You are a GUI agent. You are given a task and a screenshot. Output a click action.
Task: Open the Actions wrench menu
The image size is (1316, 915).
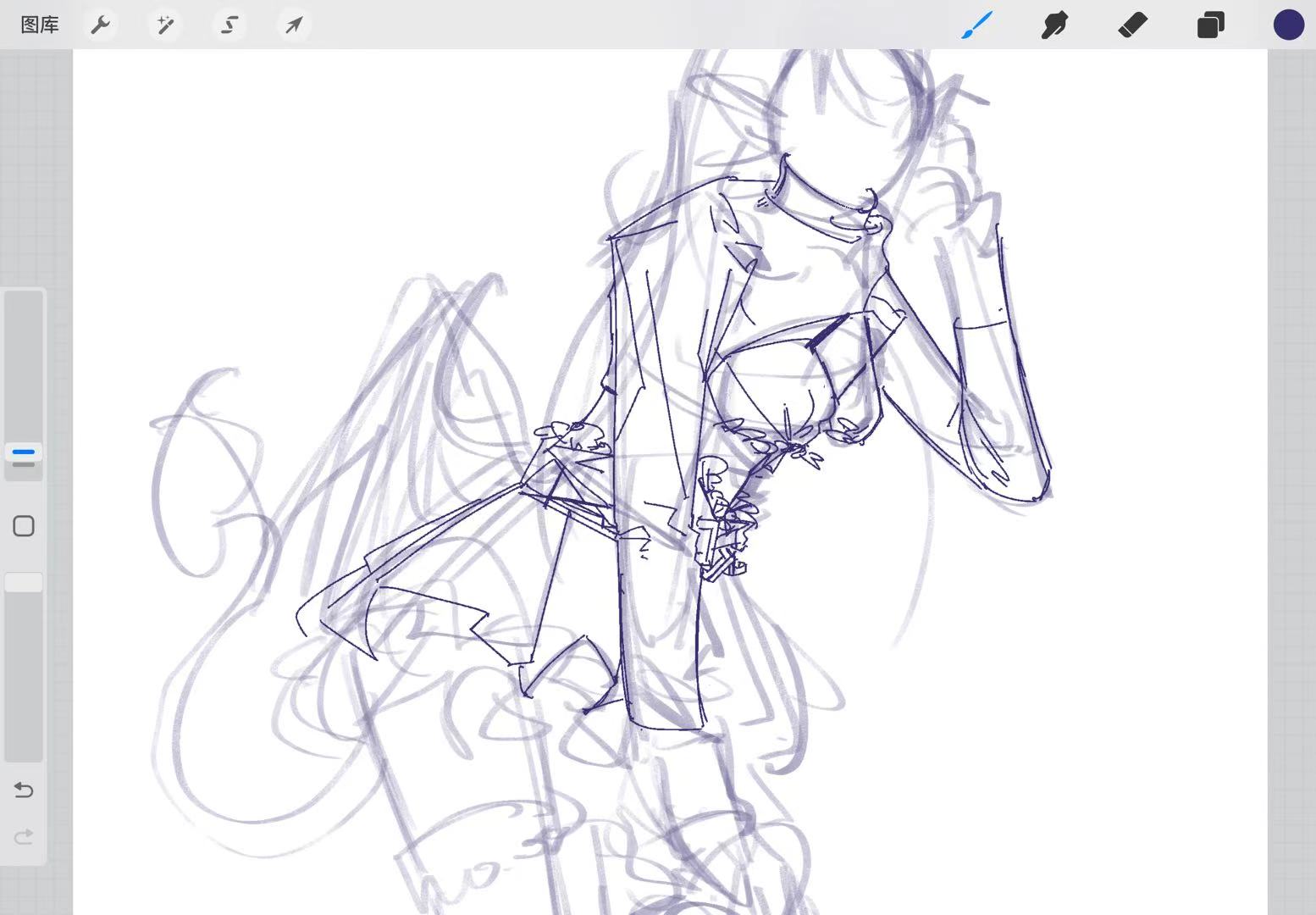coord(101,25)
